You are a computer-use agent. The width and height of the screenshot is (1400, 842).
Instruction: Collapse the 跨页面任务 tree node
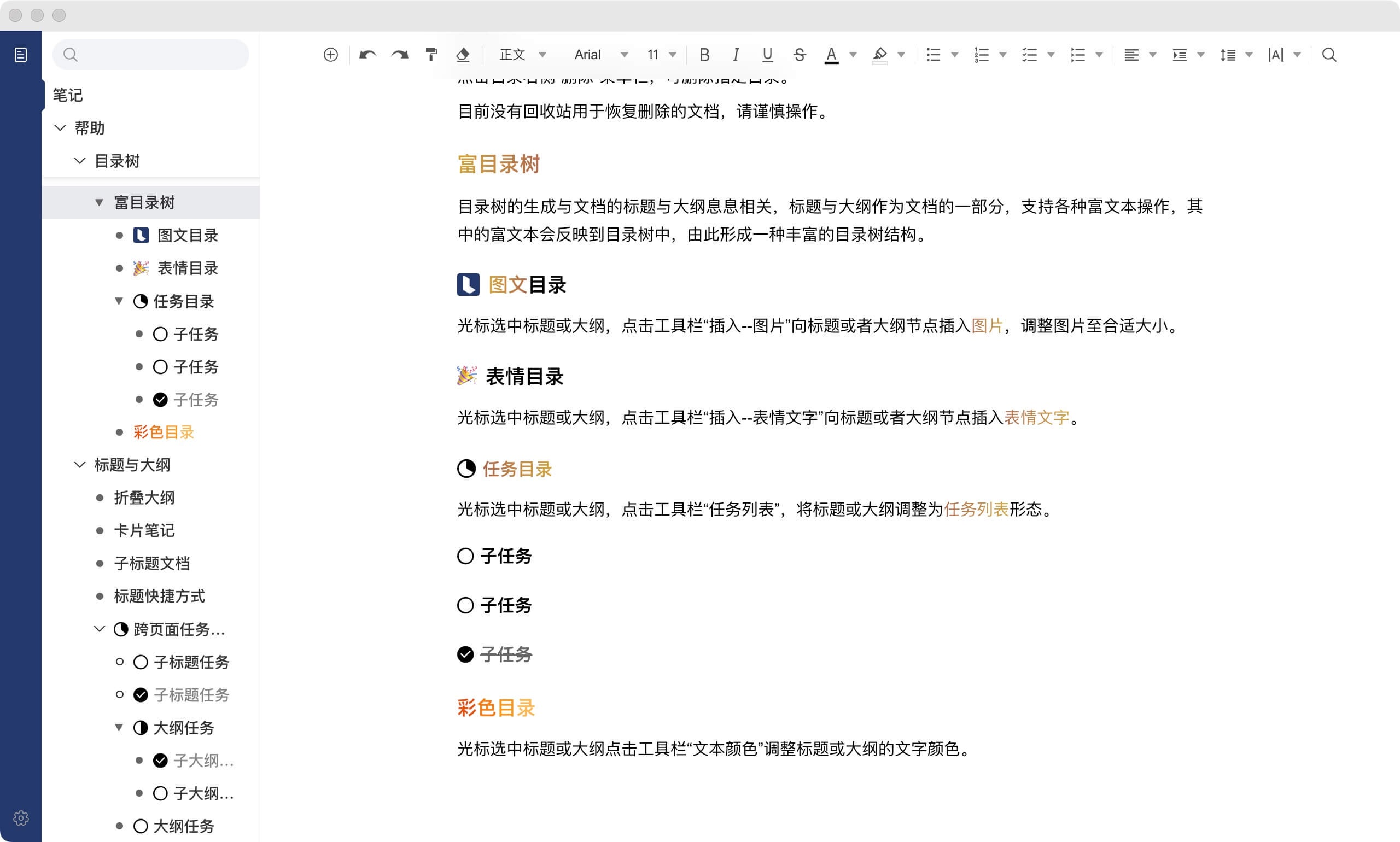tap(100, 629)
